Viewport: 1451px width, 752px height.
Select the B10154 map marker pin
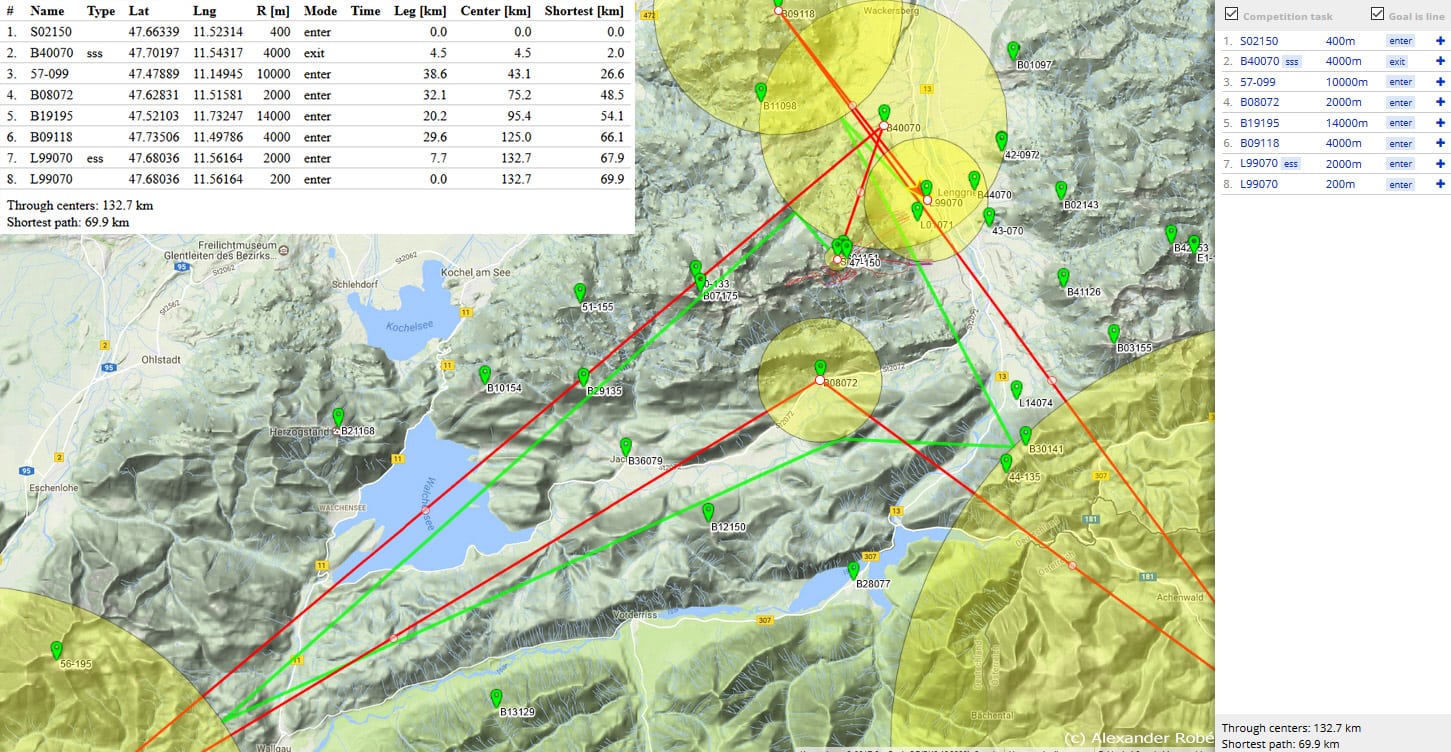click(486, 375)
